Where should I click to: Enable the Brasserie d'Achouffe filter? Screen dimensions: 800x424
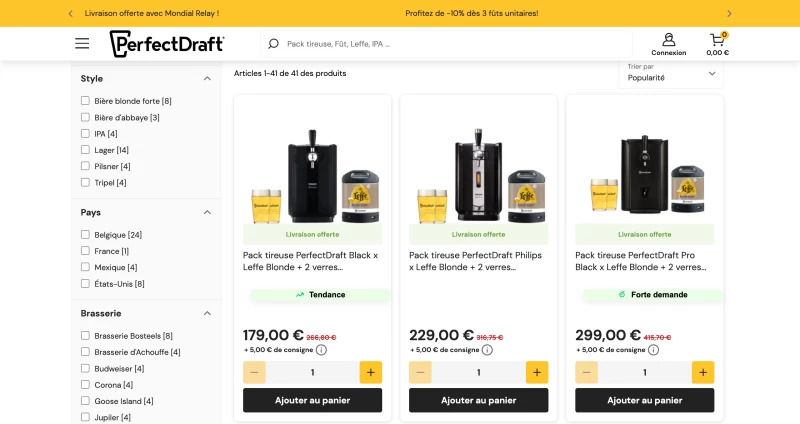pyautogui.click(x=85, y=352)
